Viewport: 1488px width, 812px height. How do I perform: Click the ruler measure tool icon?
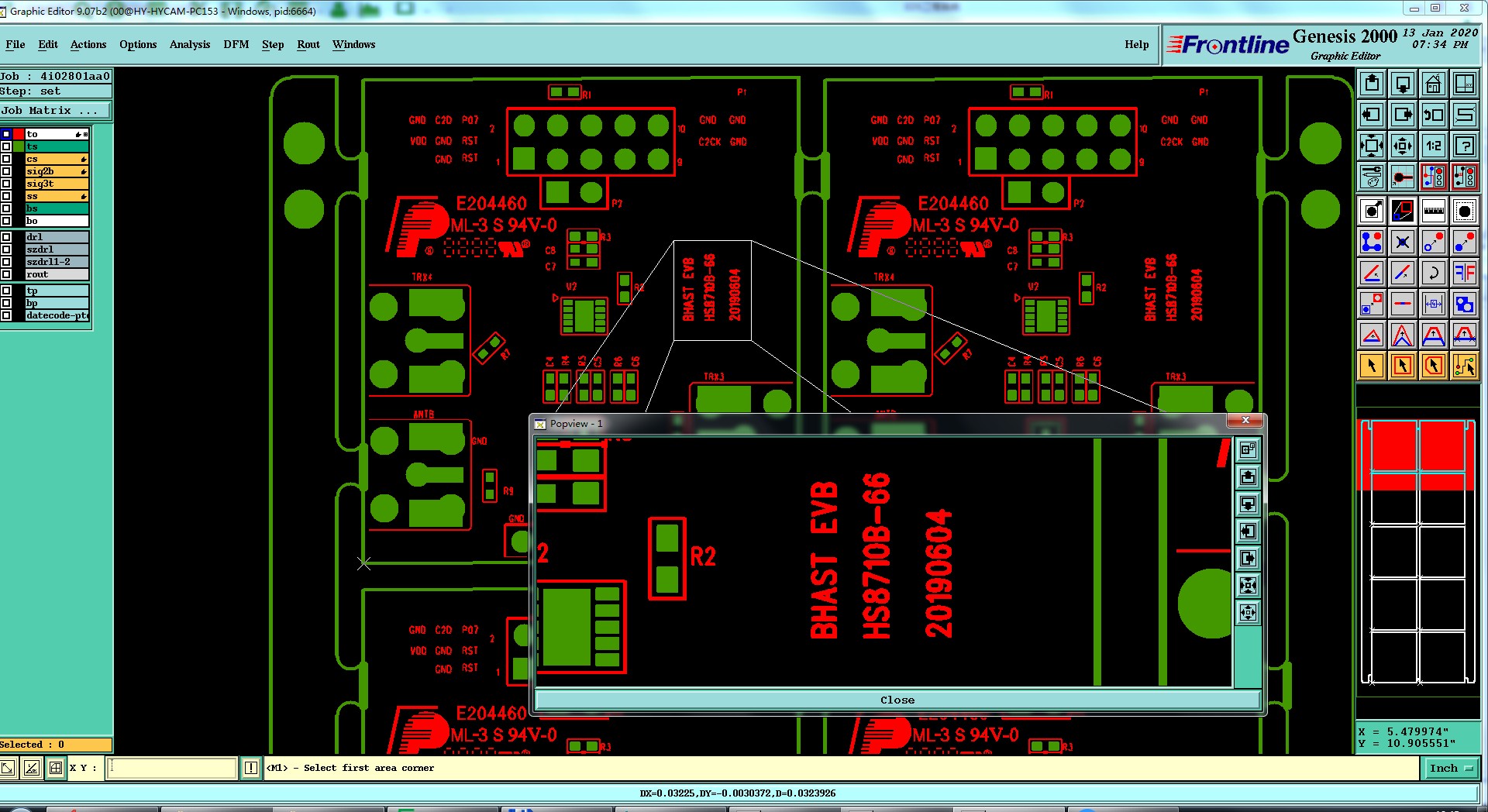pyautogui.click(x=1434, y=210)
